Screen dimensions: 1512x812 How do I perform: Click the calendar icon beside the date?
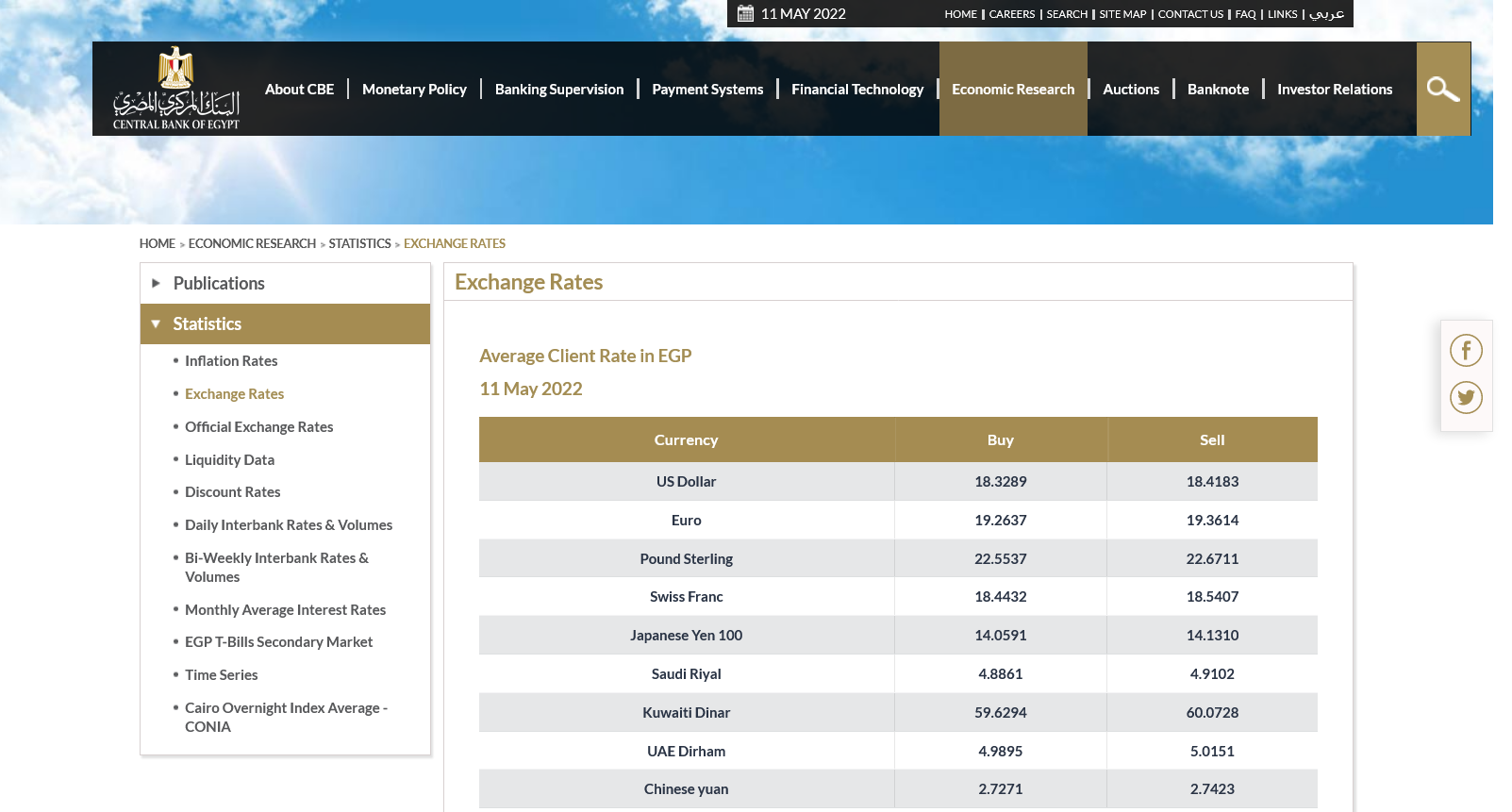click(x=745, y=14)
